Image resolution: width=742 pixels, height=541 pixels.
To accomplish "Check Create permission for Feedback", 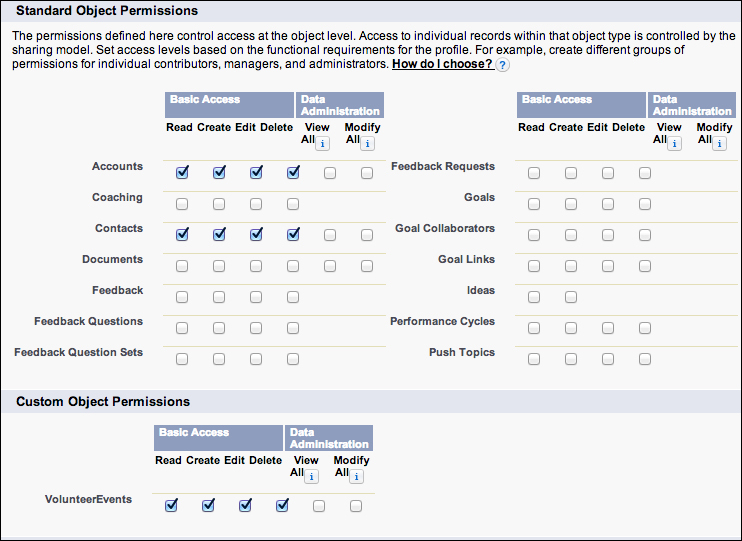I will click(219, 297).
